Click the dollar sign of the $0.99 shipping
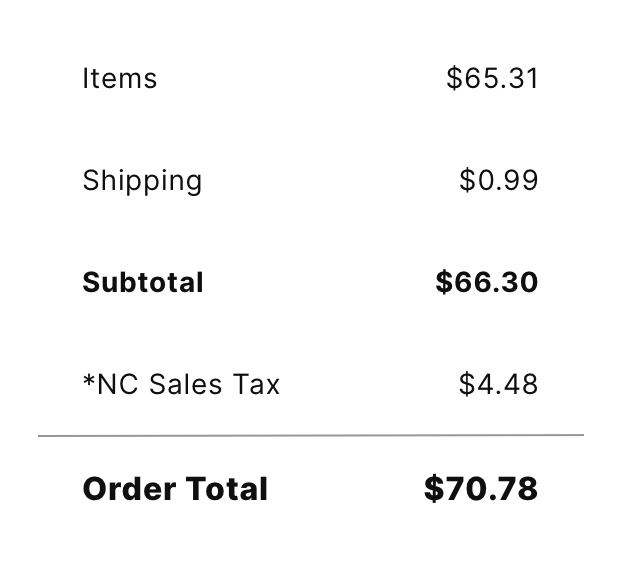This screenshot has height=566, width=622. 467,180
